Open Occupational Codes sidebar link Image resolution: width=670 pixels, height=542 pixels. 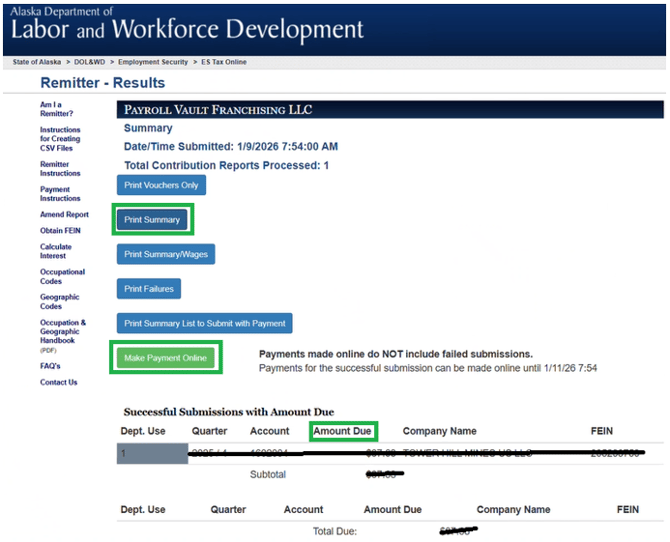[62, 277]
